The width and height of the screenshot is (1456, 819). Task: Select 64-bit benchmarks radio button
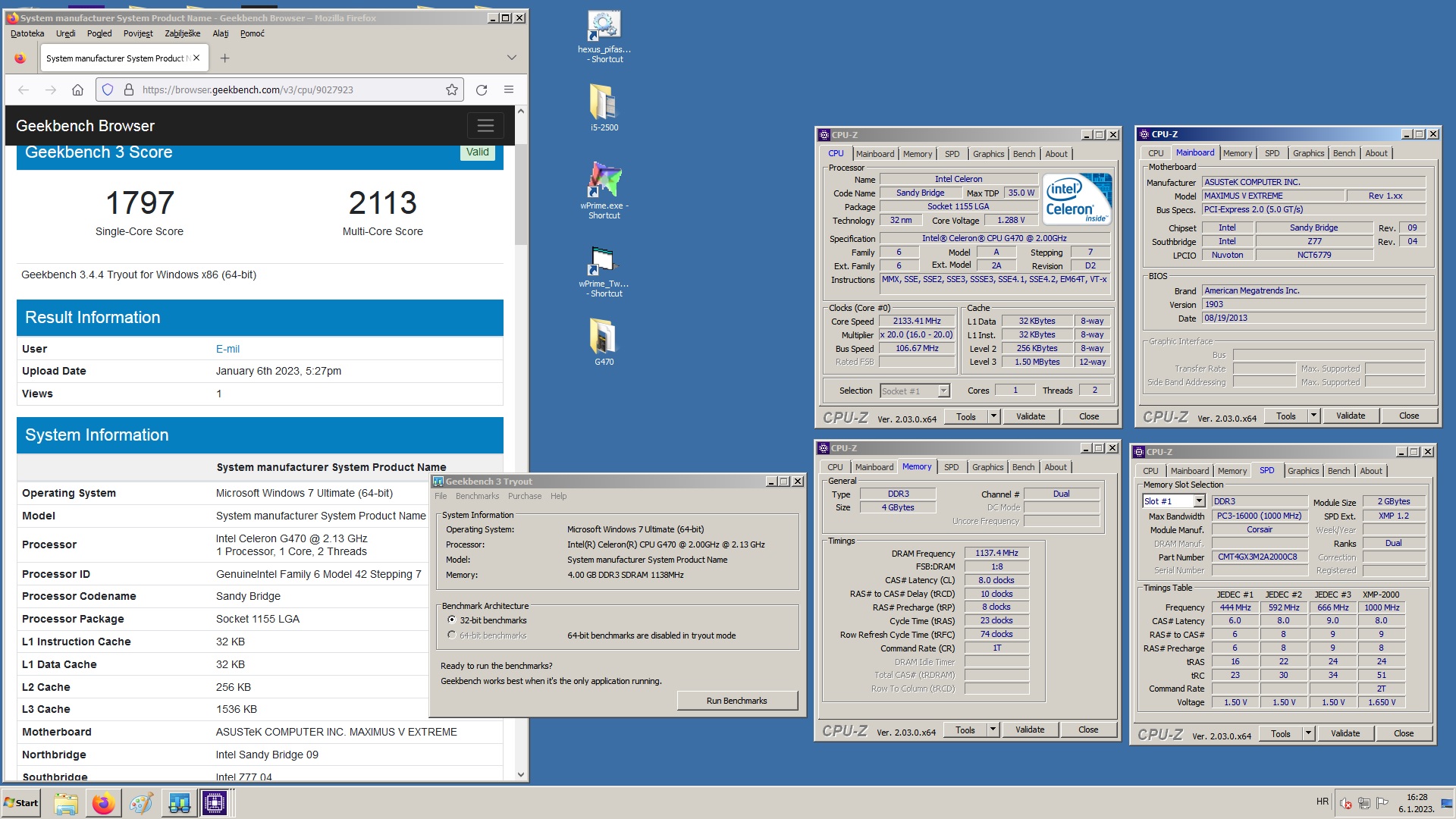click(x=452, y=635)
